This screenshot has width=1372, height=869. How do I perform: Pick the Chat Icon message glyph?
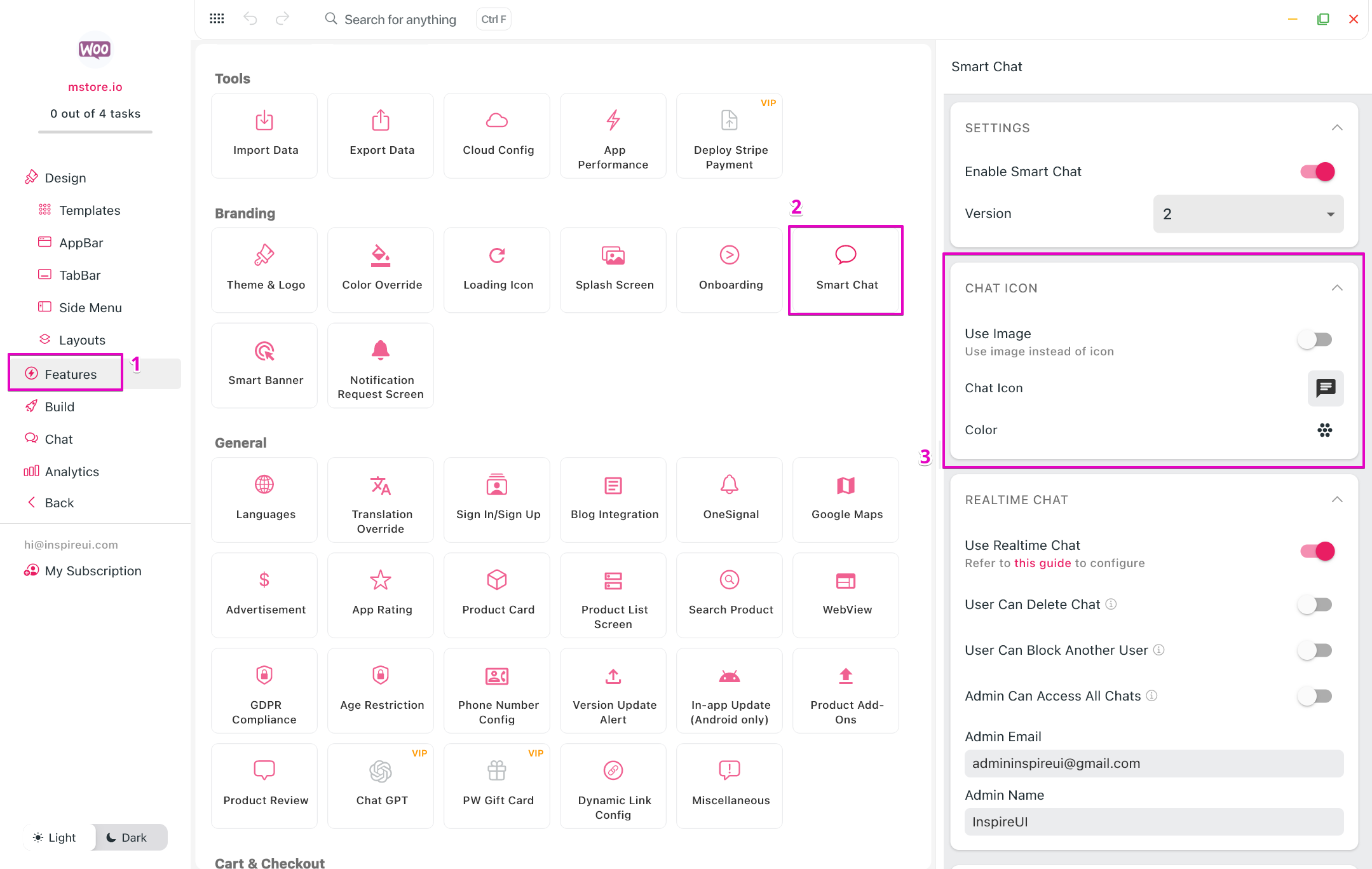tap(1325, 388)
